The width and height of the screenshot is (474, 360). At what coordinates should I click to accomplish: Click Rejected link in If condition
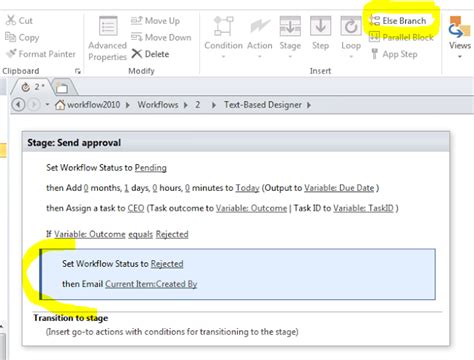[172, 234]
